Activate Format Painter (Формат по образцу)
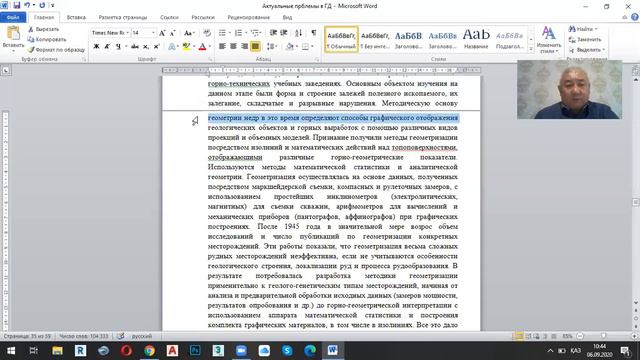This screenshot has width=640, height=360. pos(56,50)
